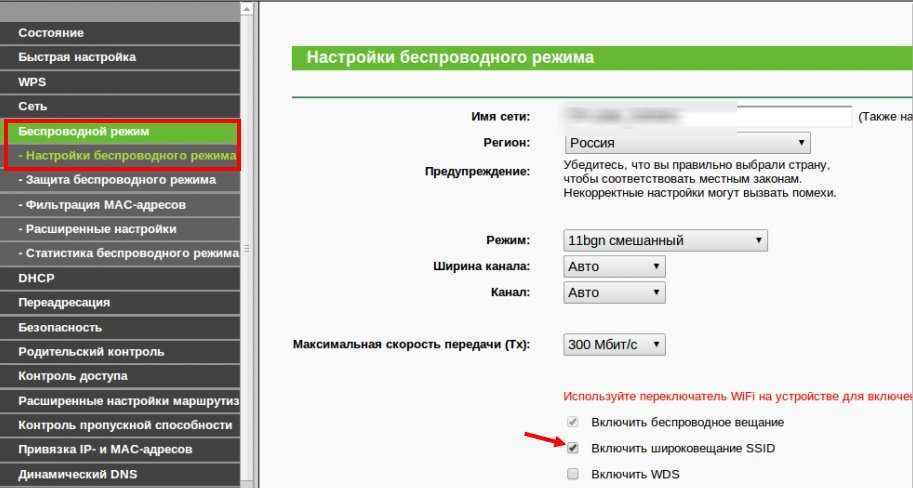Enable the Включить WDS checkbox
Image resolution: width=913 pixels, height=488 pixels.
[573, 474]
